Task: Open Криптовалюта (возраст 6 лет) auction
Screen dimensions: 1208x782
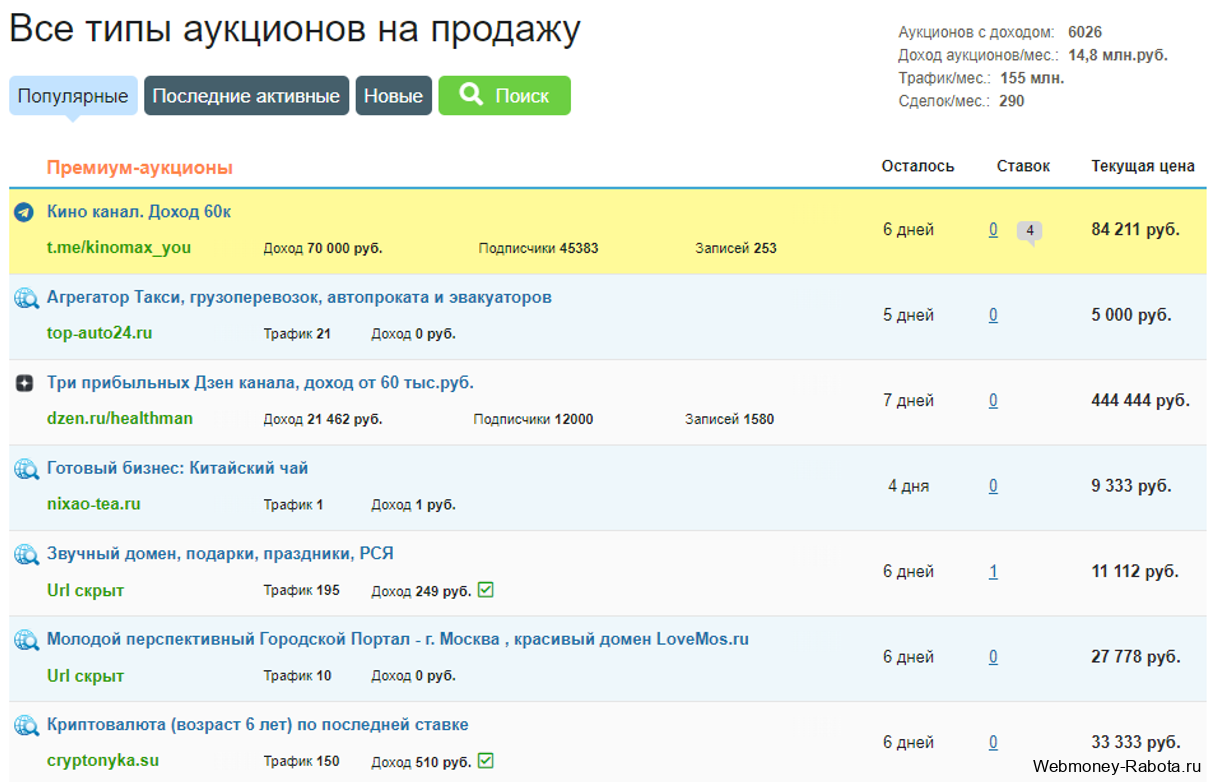Action: [x=258, y=725]
